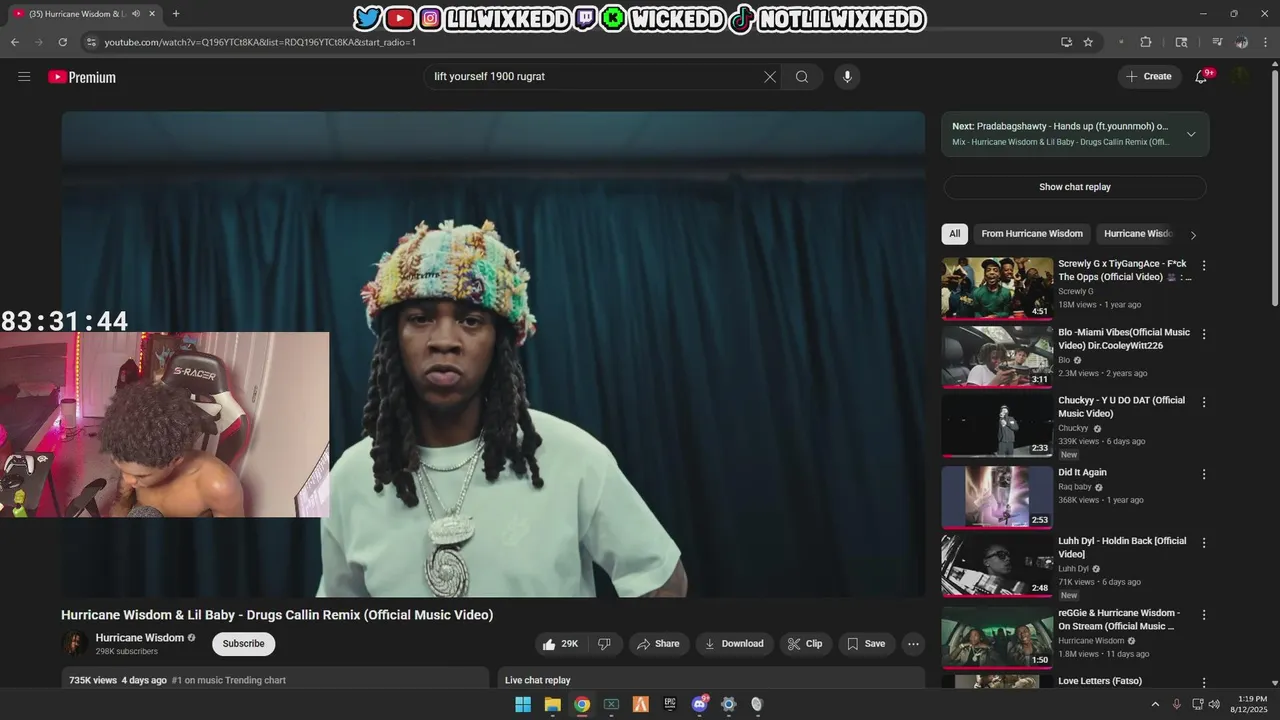Create a clip with the Clip button

coord(805,644)
